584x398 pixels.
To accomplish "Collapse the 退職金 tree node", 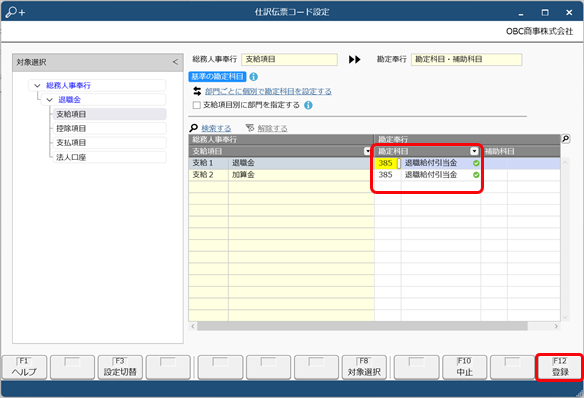I will (49, 100).
